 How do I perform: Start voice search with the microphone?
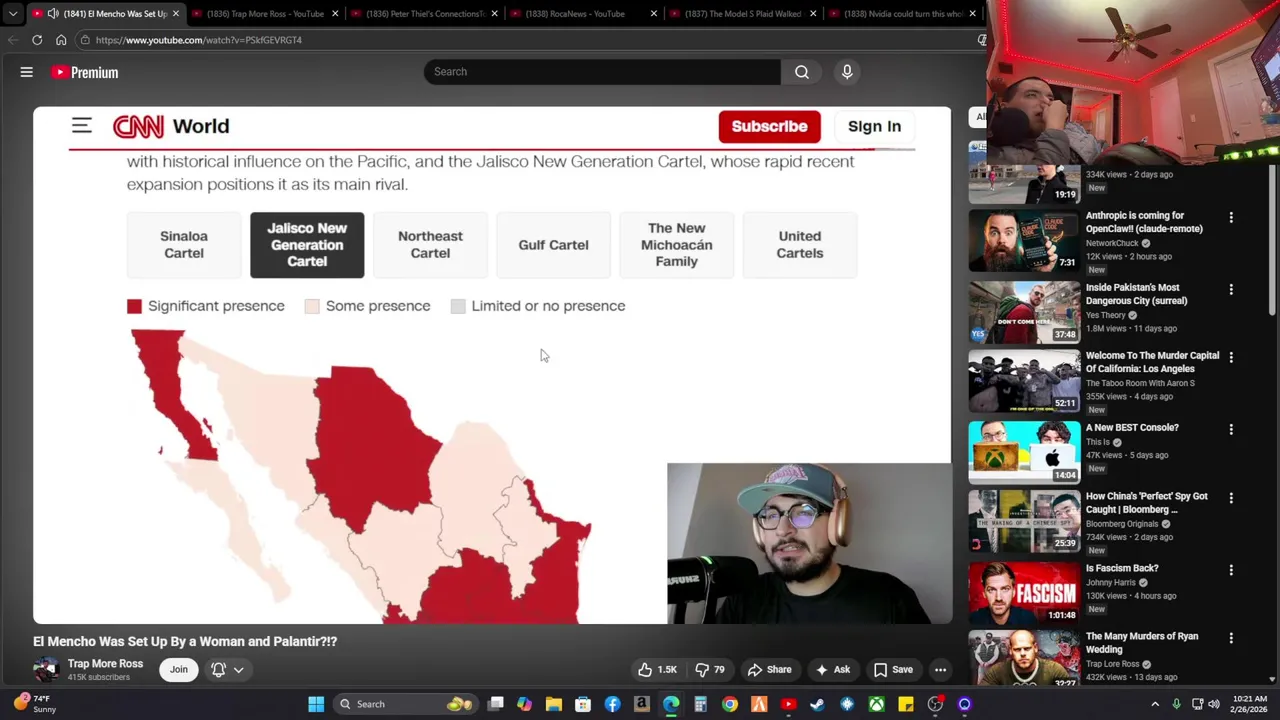[x=847, y=72]
